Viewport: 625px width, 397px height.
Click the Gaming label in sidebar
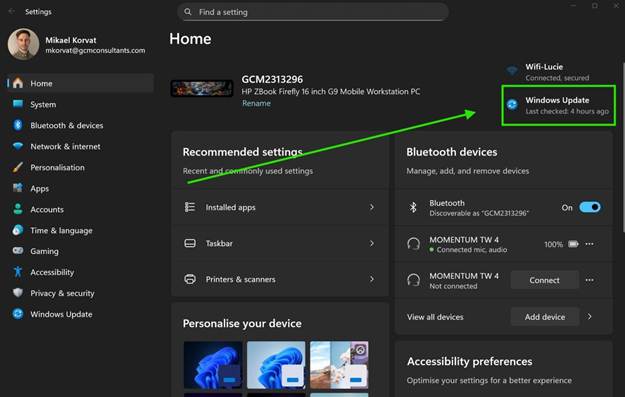(44, 251)
